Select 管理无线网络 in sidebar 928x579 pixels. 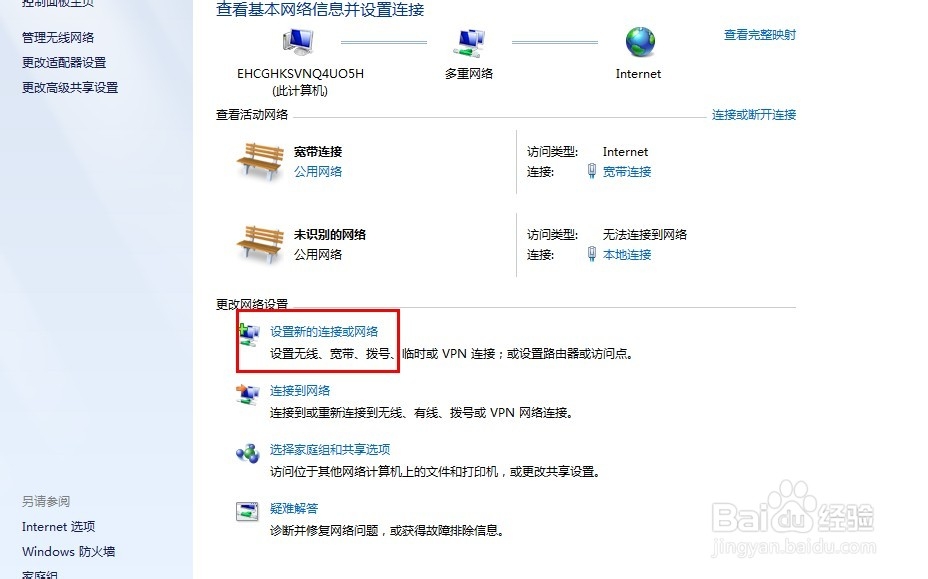click(58, 37)
